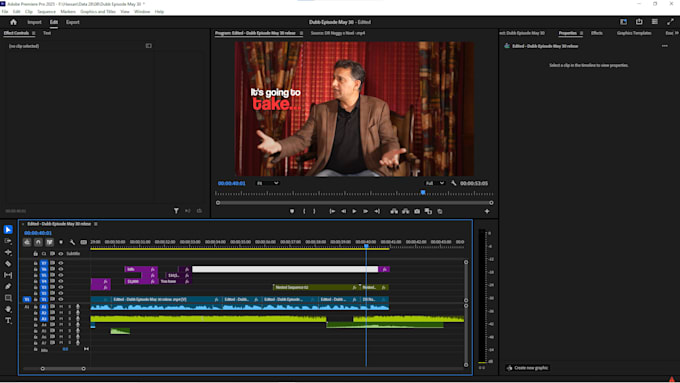Open Graphics and Titles menu
Screen dimensions: 680x383
(x=98, y=12)
